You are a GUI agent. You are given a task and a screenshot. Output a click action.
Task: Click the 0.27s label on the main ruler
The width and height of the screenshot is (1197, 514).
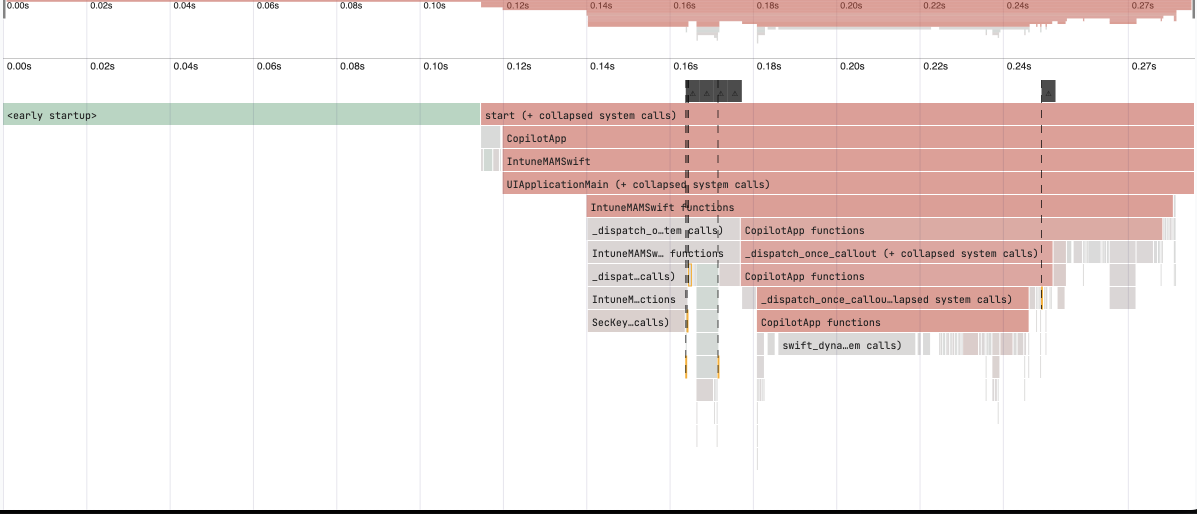(x=1144, y=66)
